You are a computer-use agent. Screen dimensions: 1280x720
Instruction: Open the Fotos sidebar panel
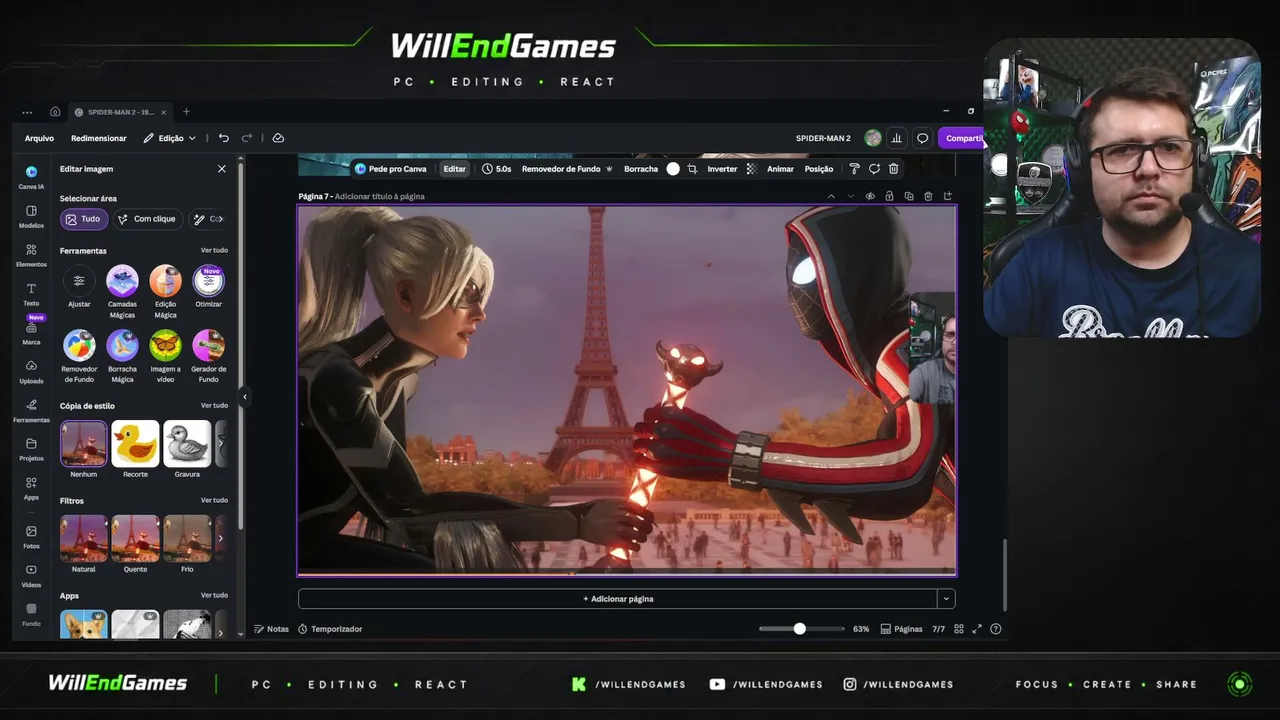coord(31,537)
